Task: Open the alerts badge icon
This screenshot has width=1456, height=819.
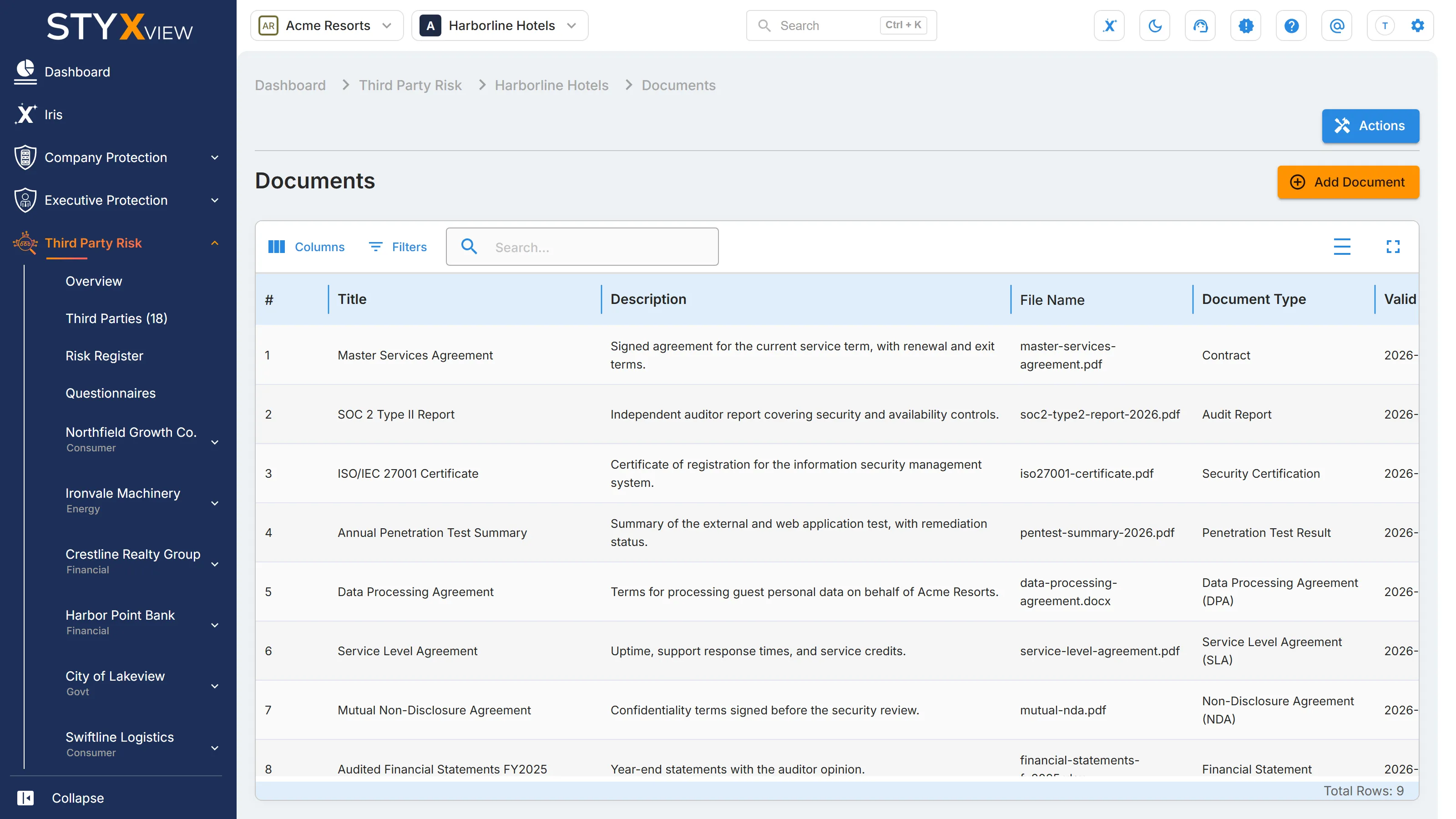Action: [x=1246, y=25]
